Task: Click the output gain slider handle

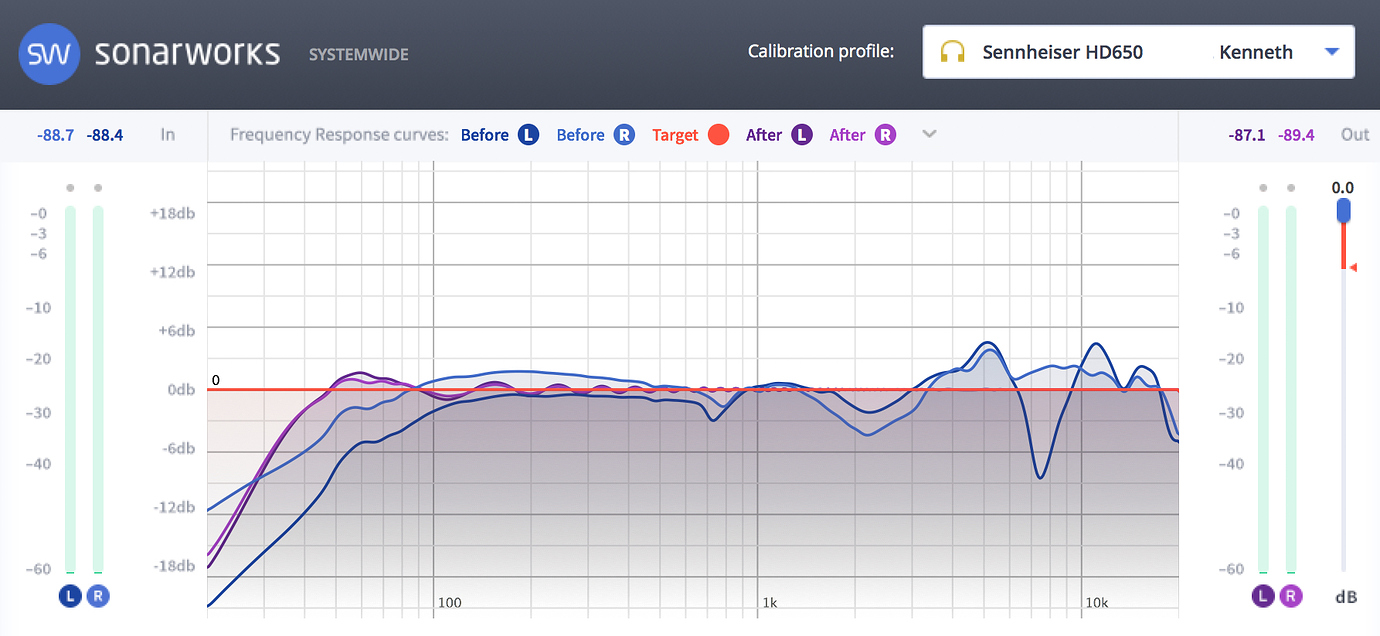Action: (1344, 210)
